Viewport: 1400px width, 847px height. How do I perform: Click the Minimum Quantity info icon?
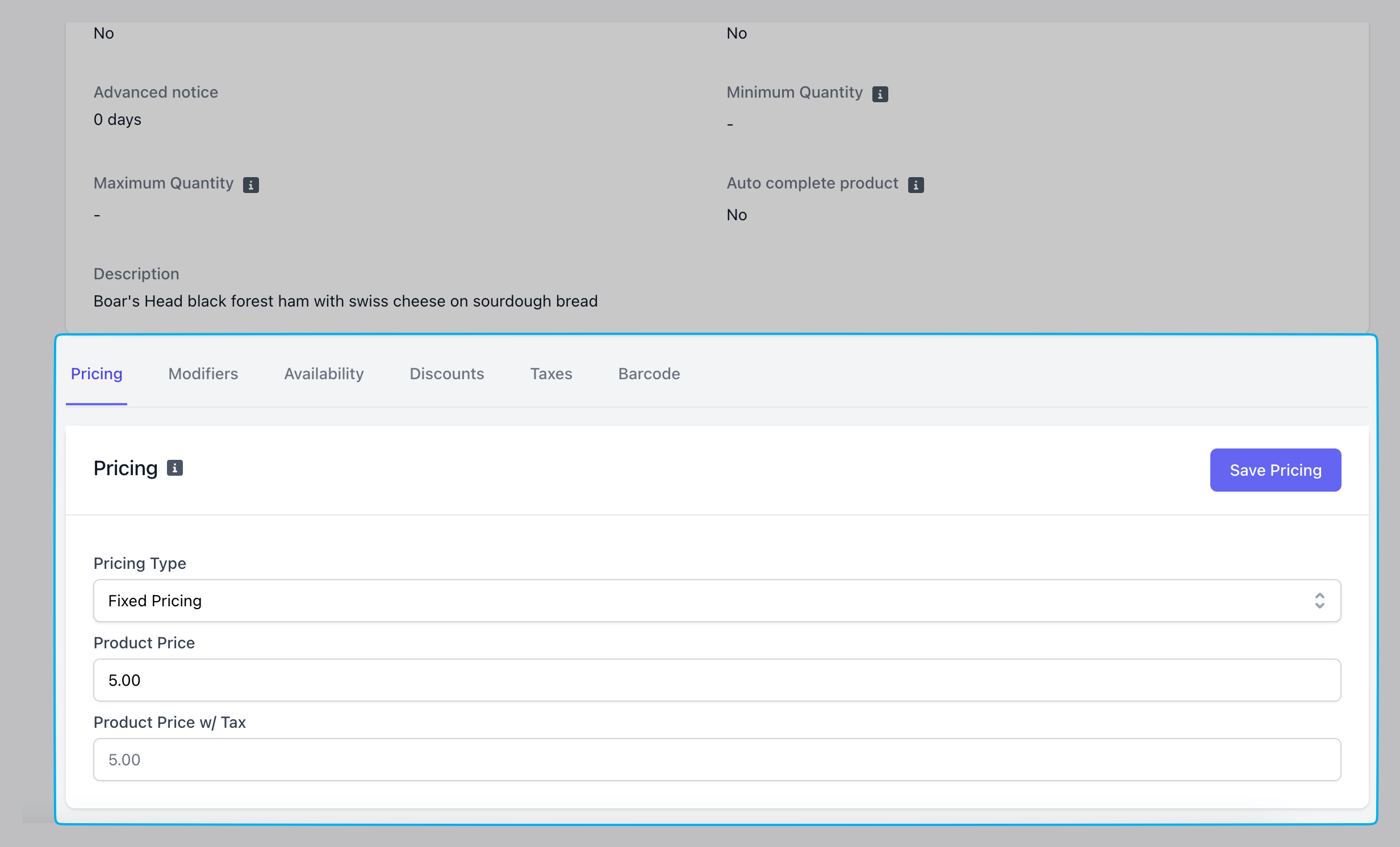coord(880,94)
